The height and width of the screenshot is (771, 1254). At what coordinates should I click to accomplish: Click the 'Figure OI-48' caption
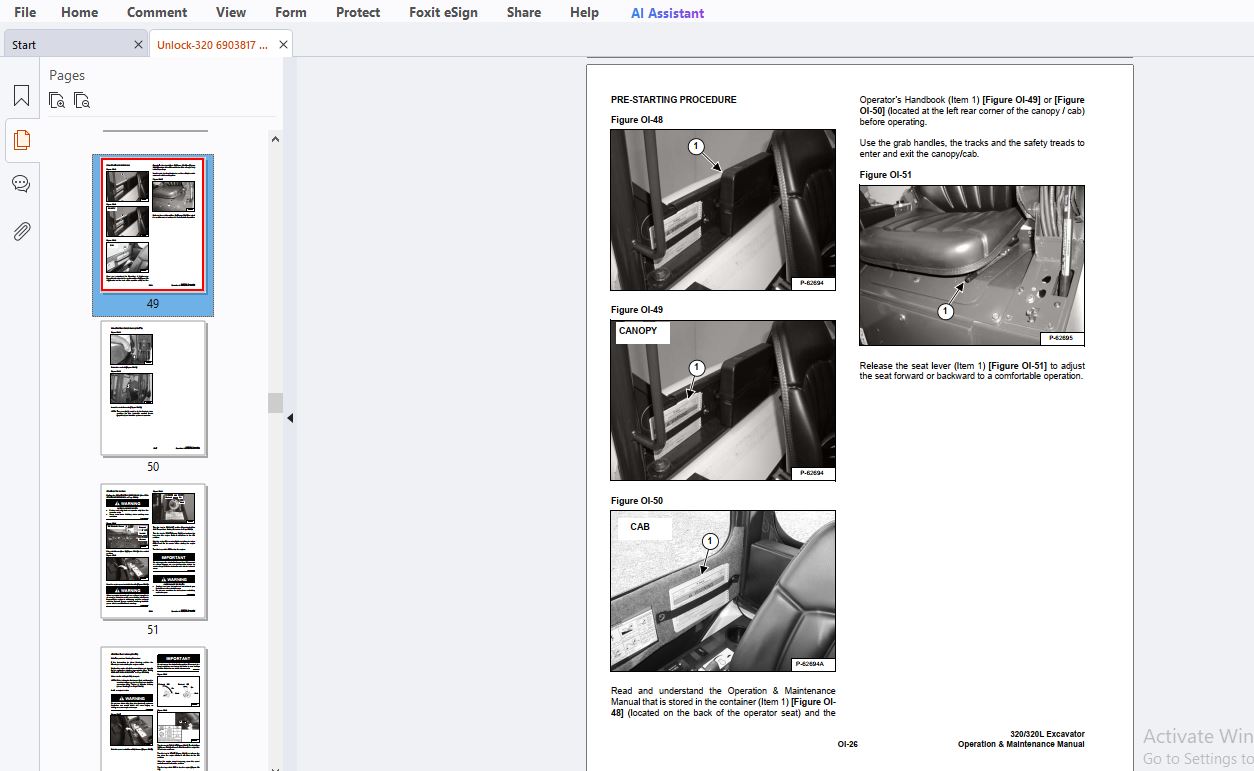[x=637, y=120]
